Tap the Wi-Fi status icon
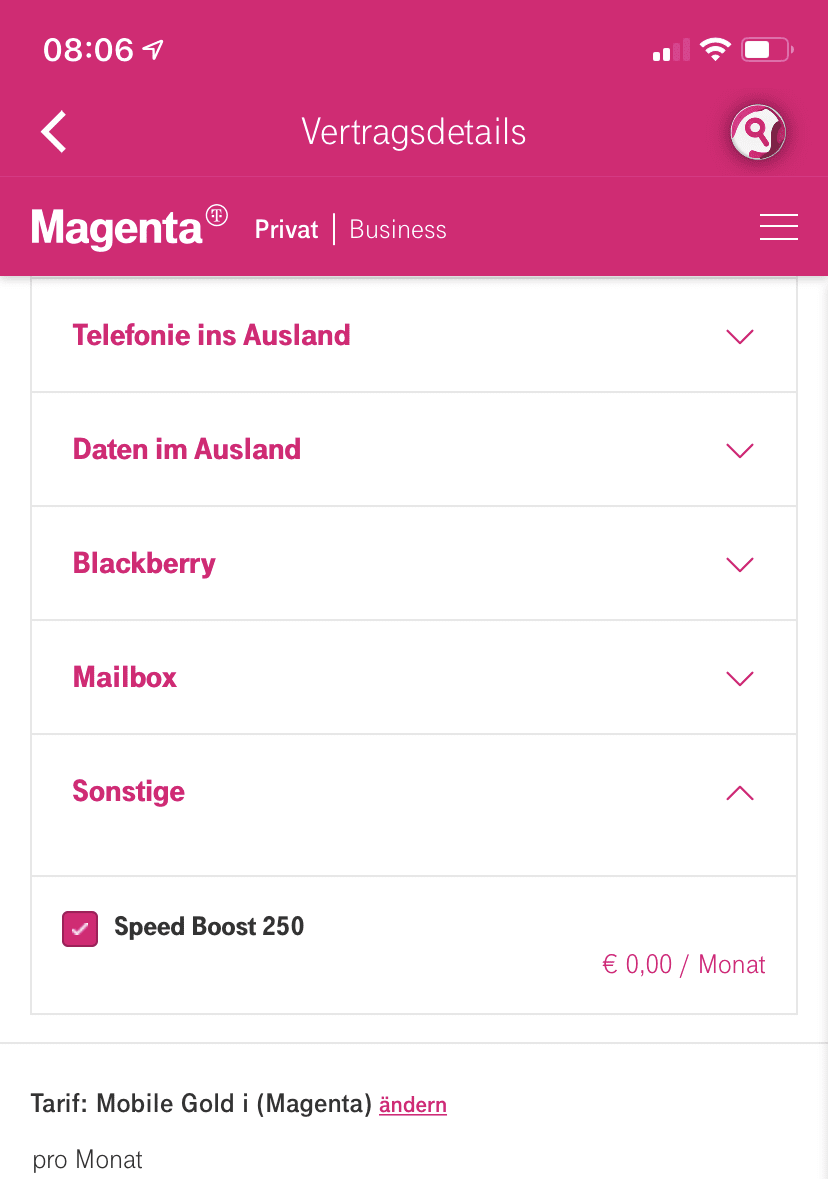 (x=715, y=50)
